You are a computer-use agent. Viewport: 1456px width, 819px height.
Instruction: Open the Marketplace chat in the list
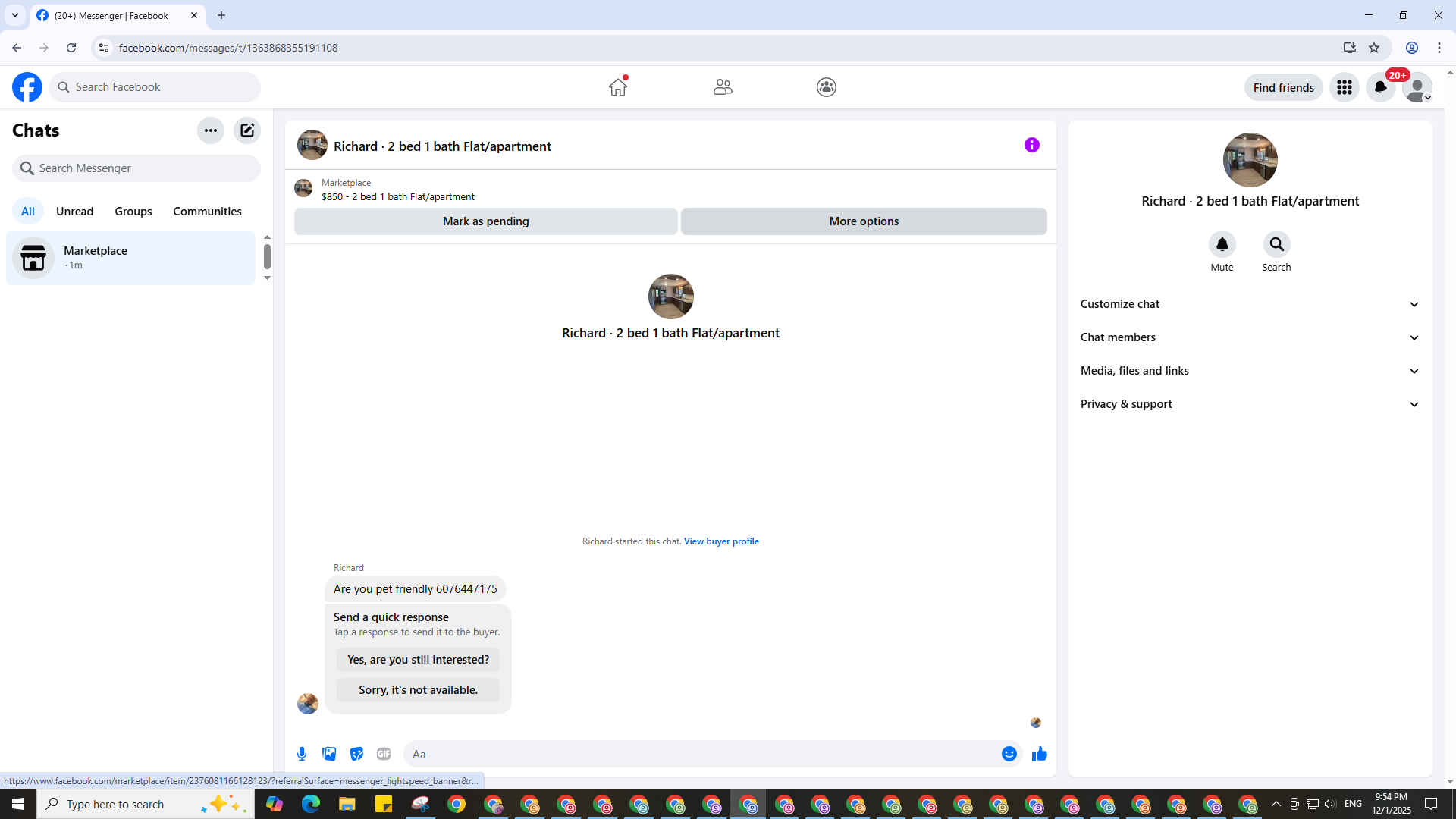tap(131, 258)
